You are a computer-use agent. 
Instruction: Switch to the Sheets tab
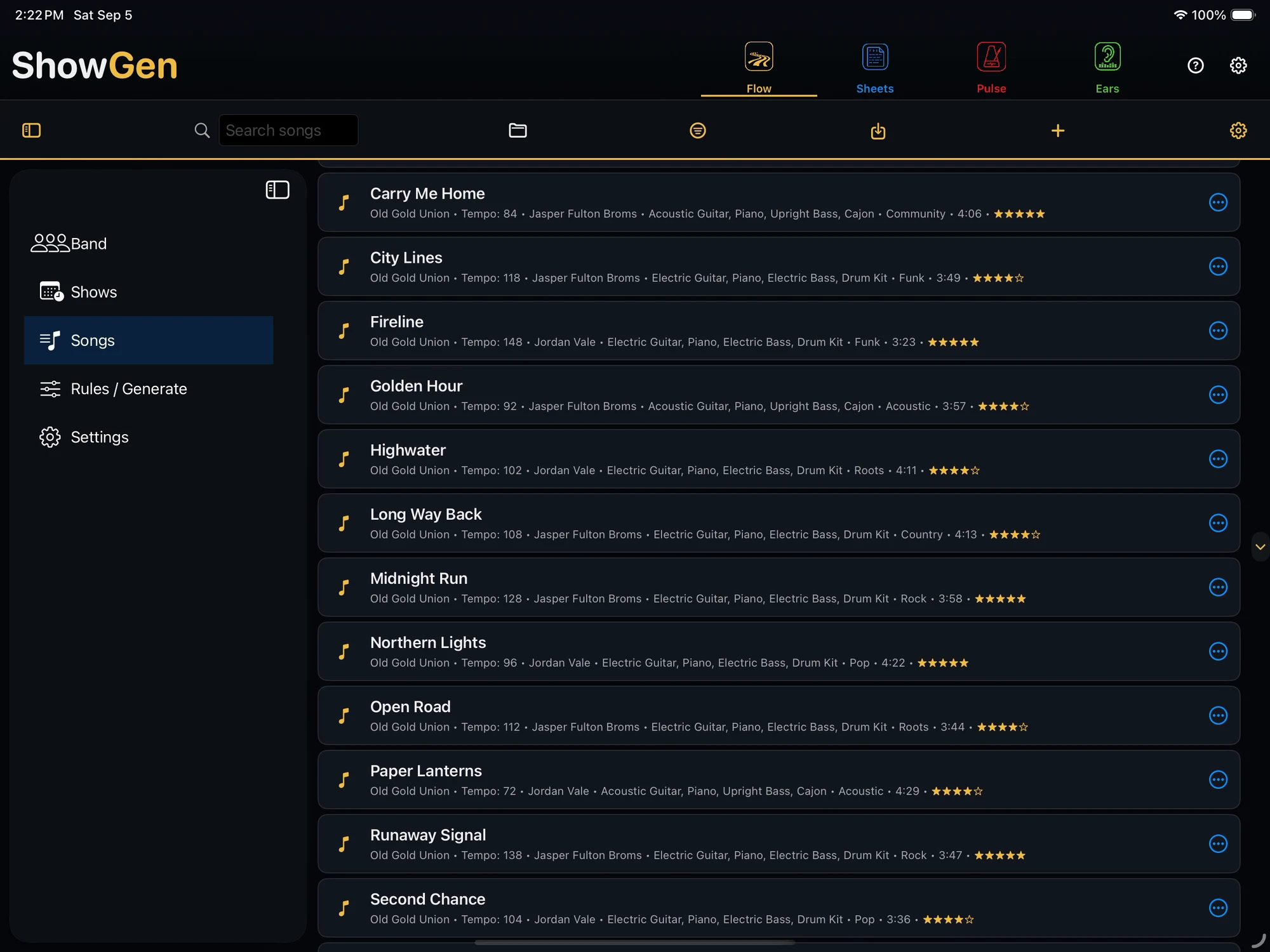pos(875,68)
